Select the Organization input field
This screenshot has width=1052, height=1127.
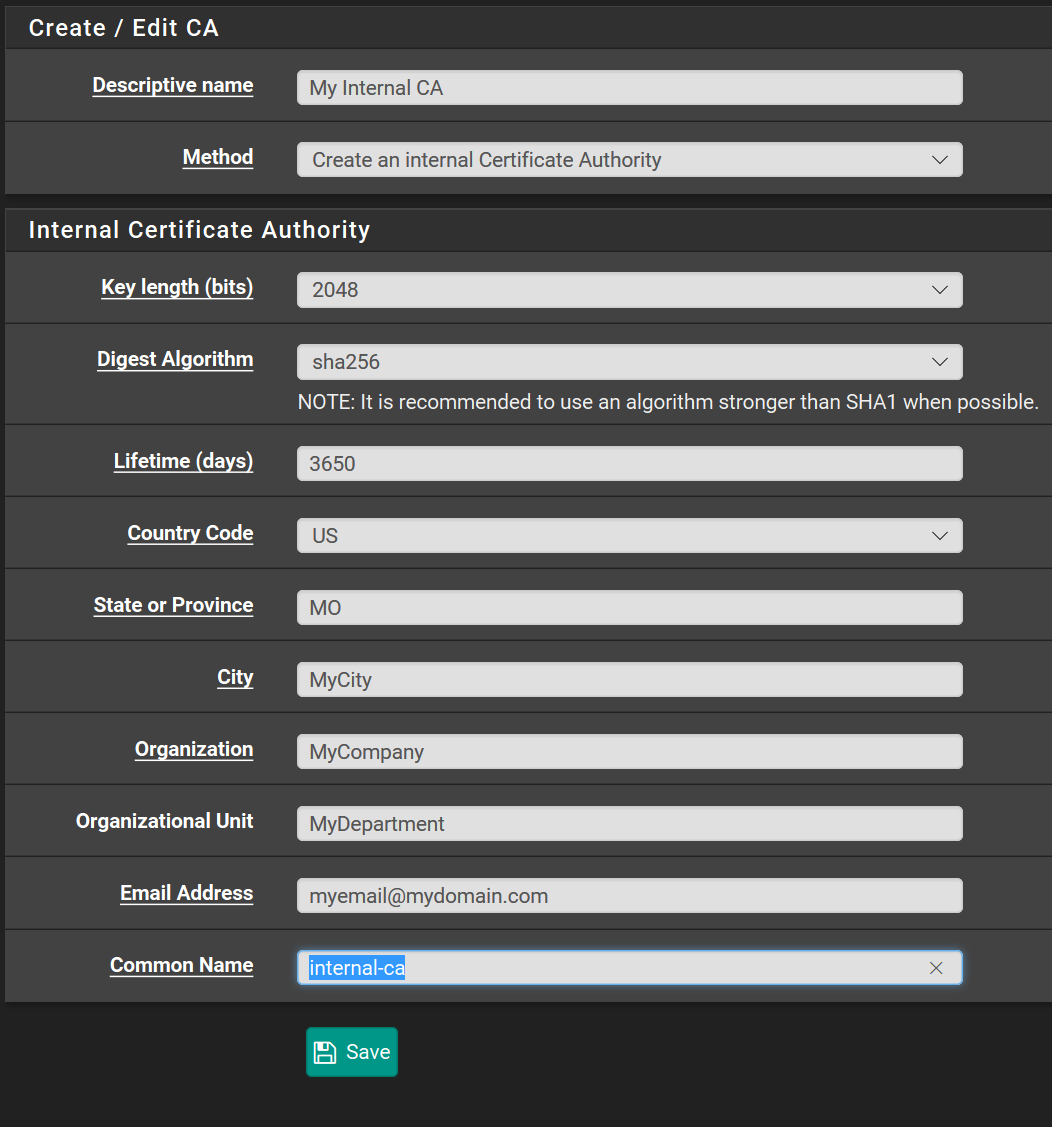629,752
